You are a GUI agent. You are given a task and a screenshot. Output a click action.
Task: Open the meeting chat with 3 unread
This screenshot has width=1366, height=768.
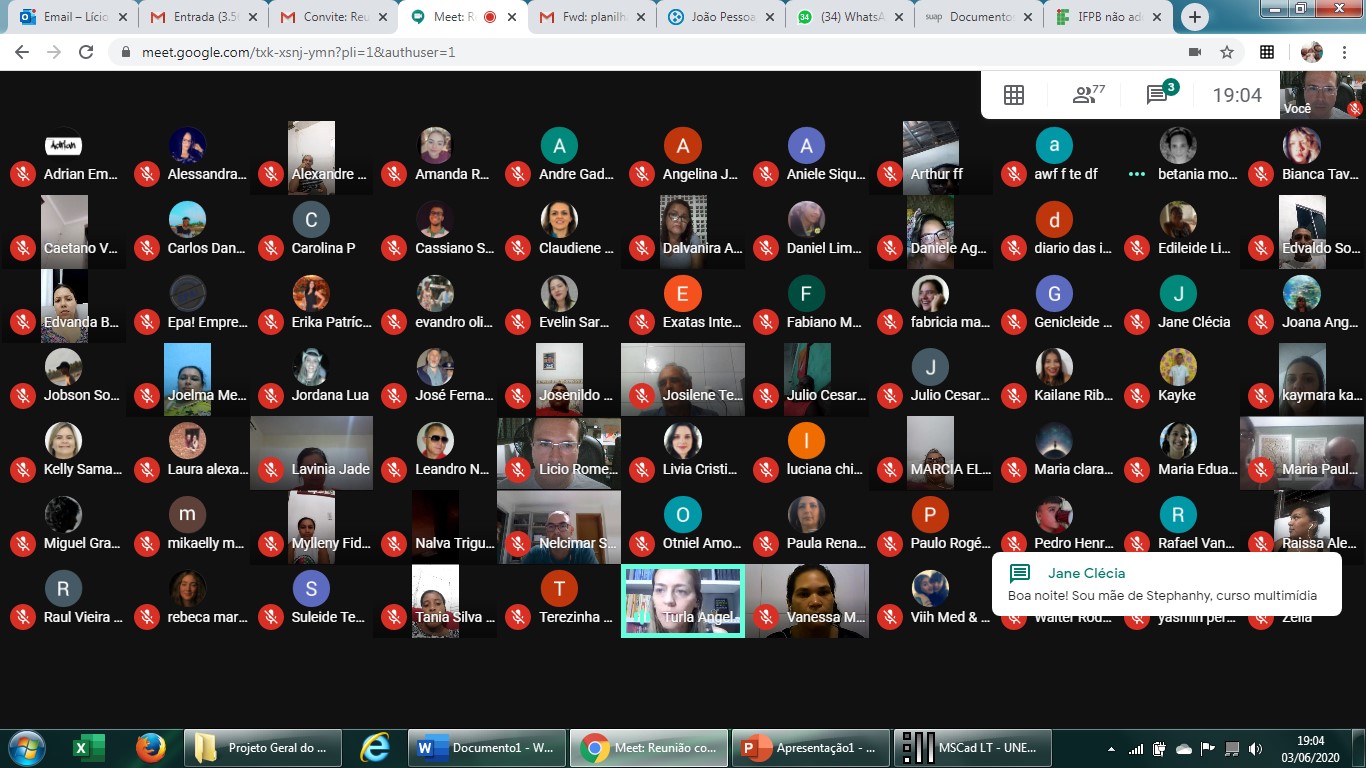pos(1160,94)
